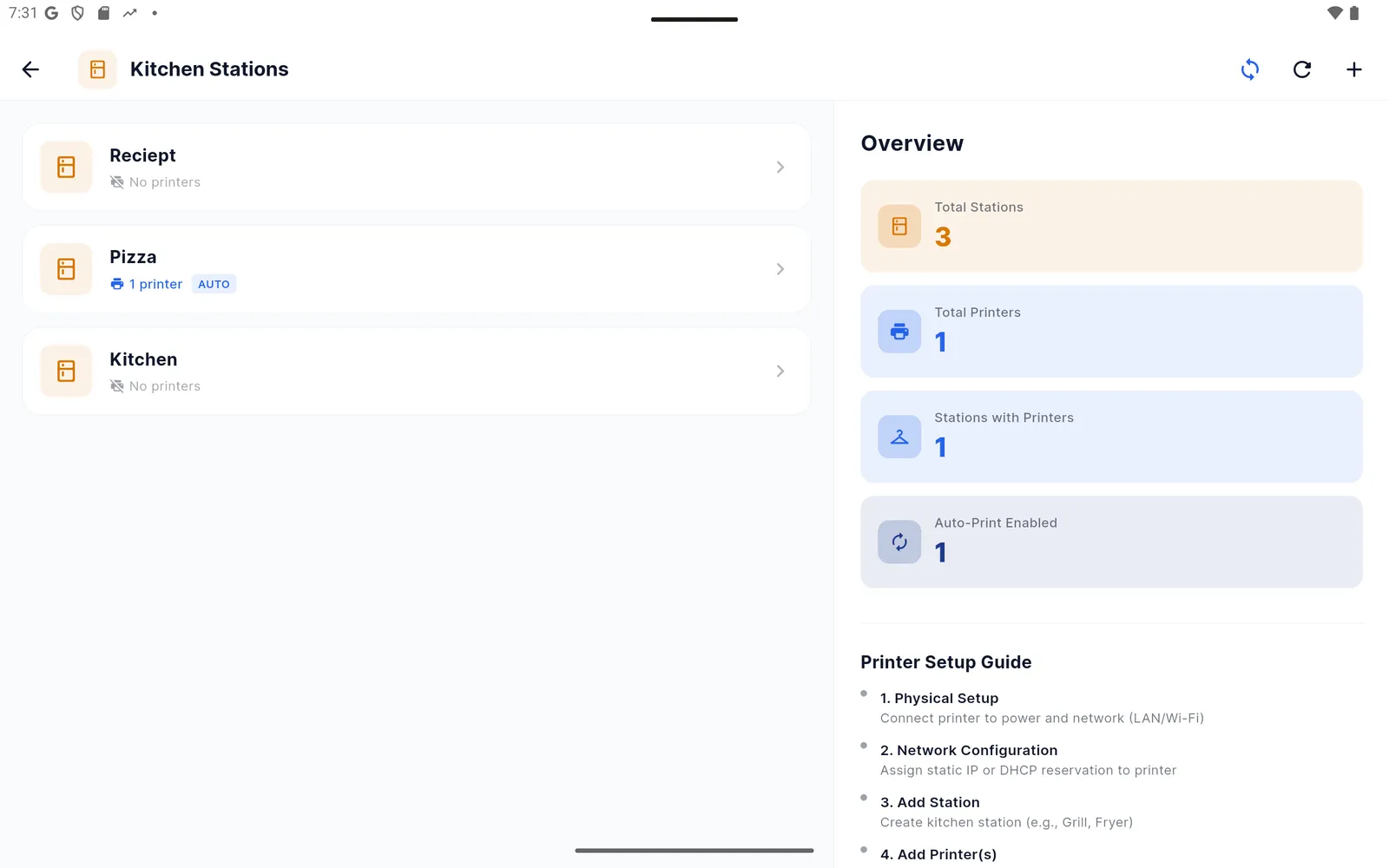This screenshot has height=868, width=1389.
Task: Open the Total Stations overview card
Action: 1111,226
